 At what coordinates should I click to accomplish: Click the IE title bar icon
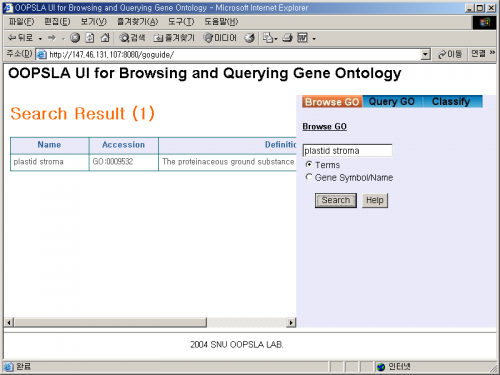pyautogui.click(x=8, y=8)
